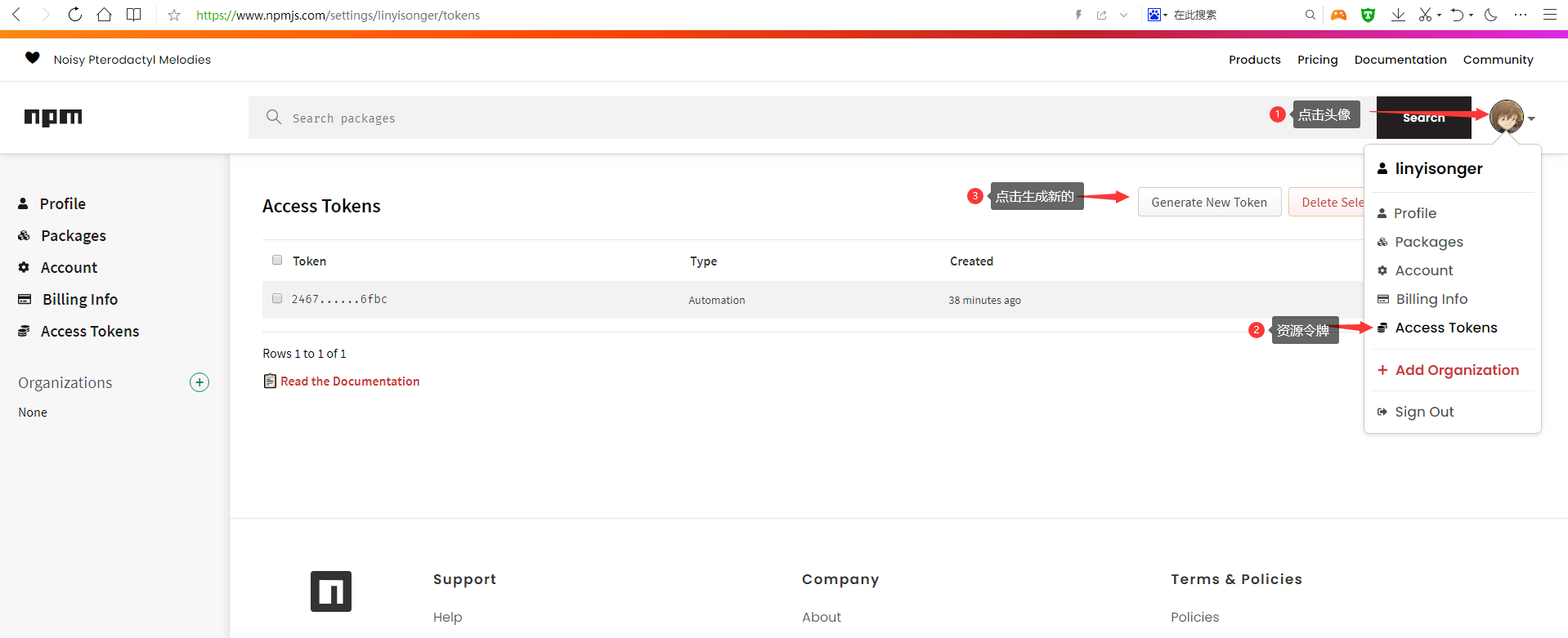Select Profile in the avatar dropdown
The height and width of the screenshot is (638, 1568).
click(x=1415, y=213)
